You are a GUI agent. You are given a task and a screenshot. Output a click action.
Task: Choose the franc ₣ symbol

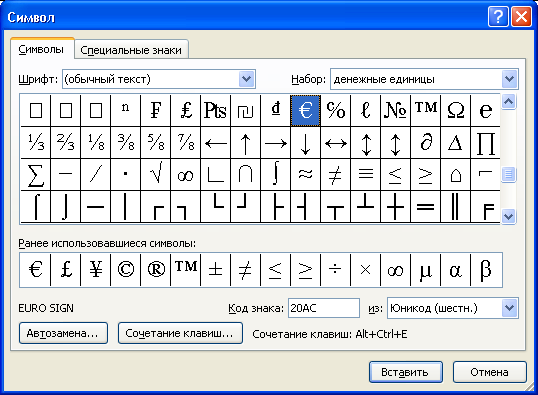click(155, 111)
